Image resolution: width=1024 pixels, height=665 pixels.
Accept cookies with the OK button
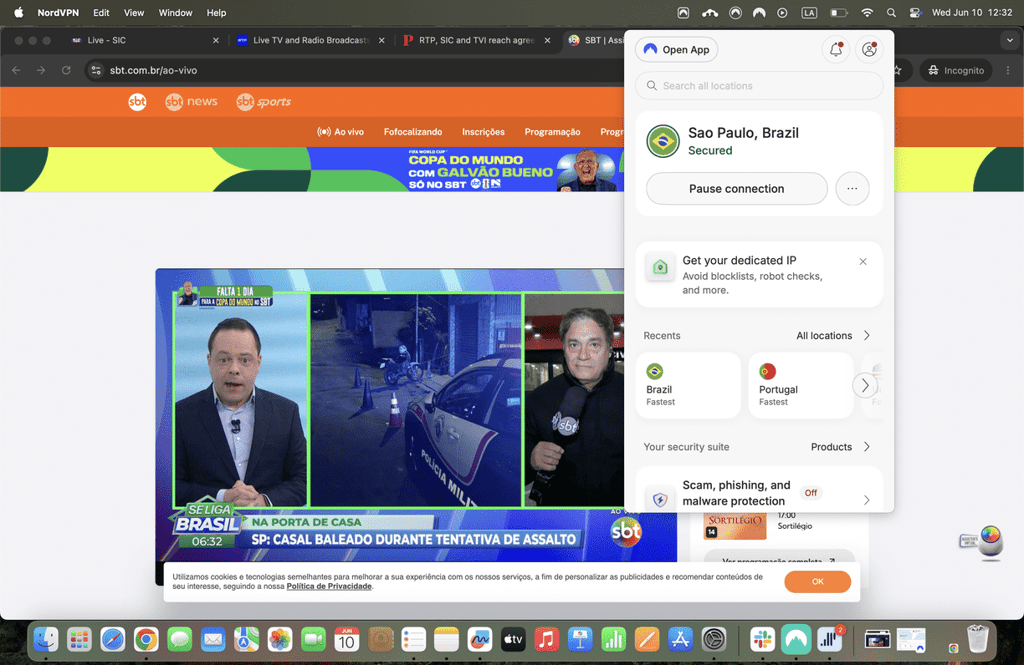(x=818, y=581)
